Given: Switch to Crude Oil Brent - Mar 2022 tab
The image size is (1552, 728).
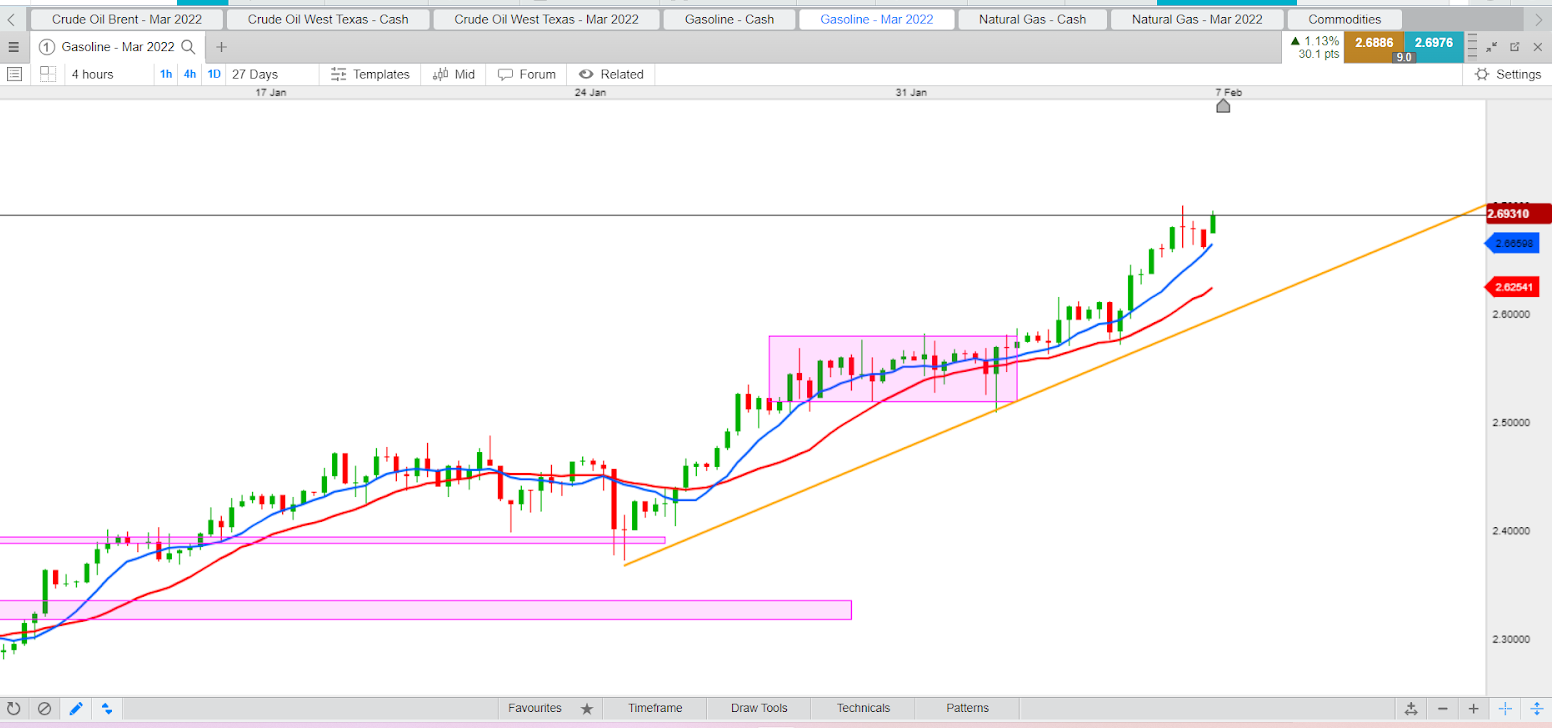Looking at the screenshot, I should (x=126, y=19).
